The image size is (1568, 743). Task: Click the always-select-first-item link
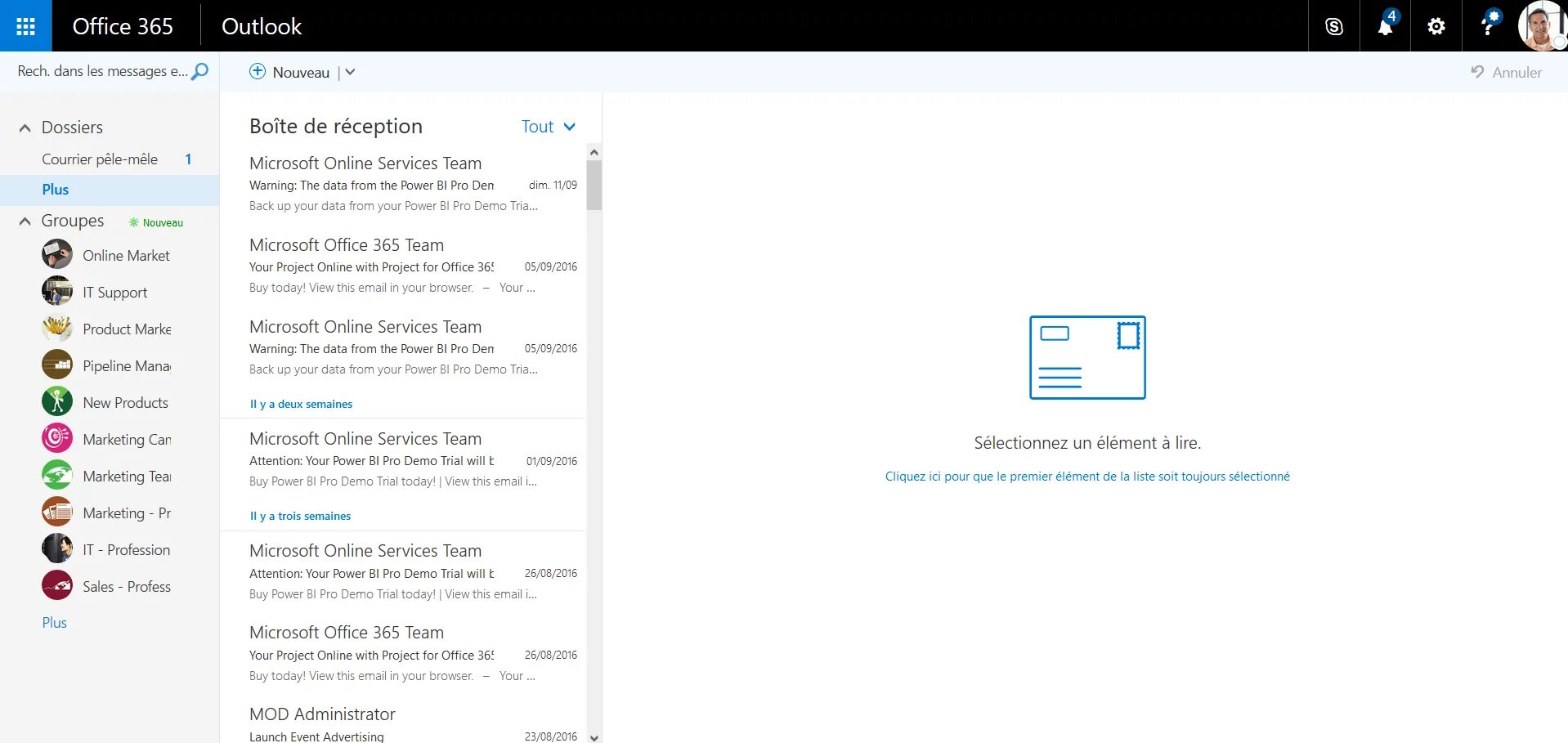coord(1087,477)
